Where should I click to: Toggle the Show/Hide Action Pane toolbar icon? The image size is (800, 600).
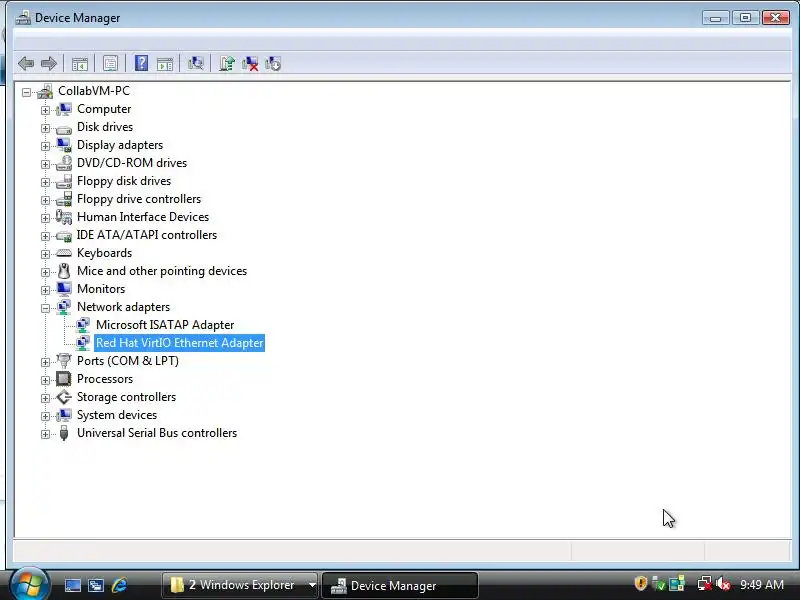pos(165,64)
